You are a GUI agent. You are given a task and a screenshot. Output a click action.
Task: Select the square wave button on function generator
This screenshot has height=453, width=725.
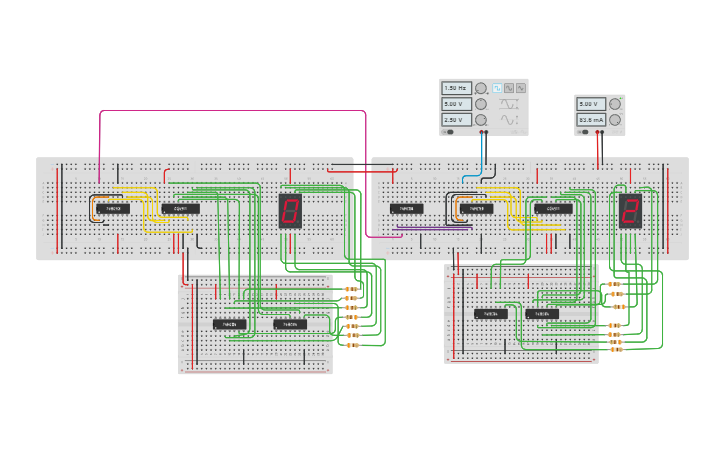[x=497, y=88]
